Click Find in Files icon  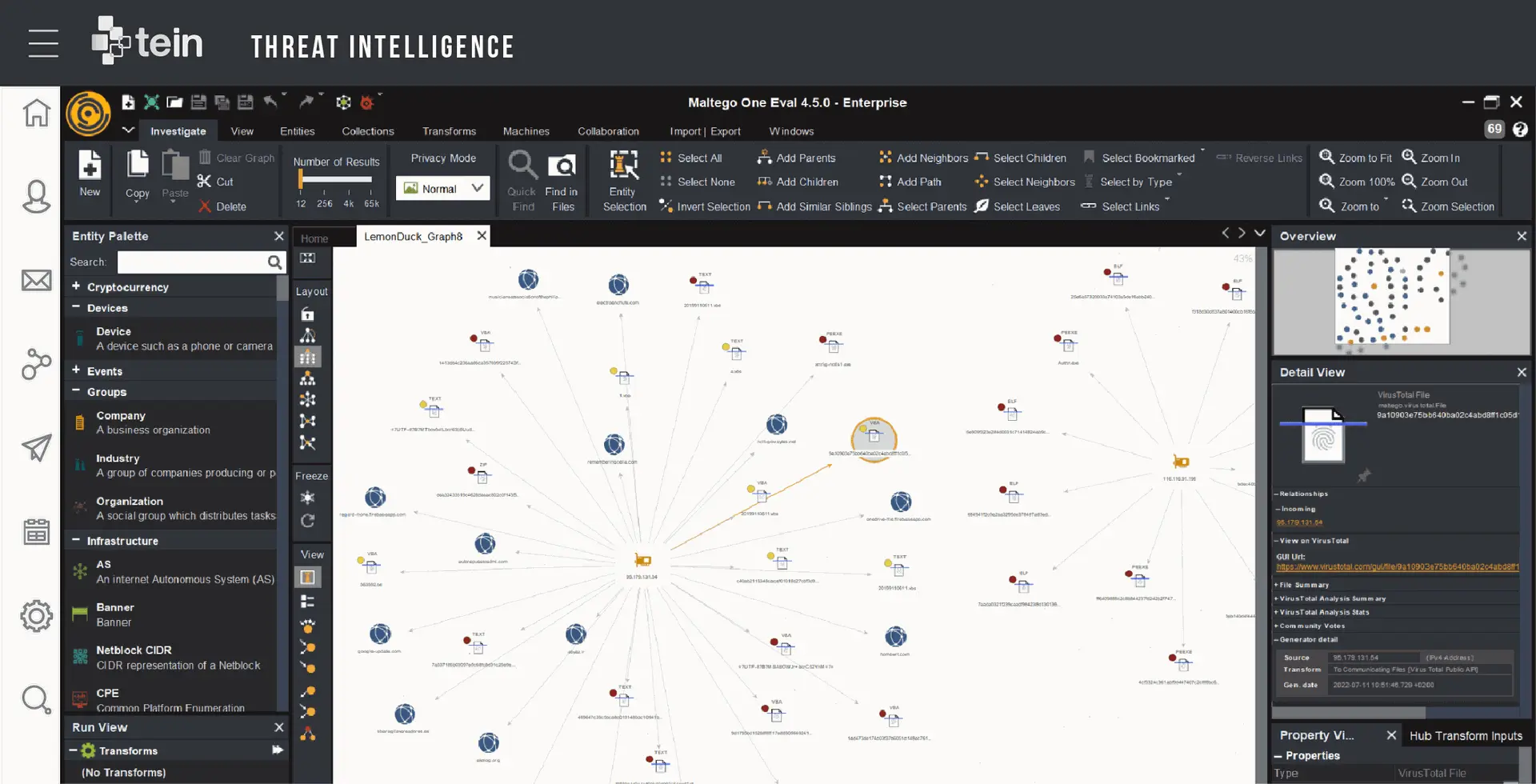(562, 166)
